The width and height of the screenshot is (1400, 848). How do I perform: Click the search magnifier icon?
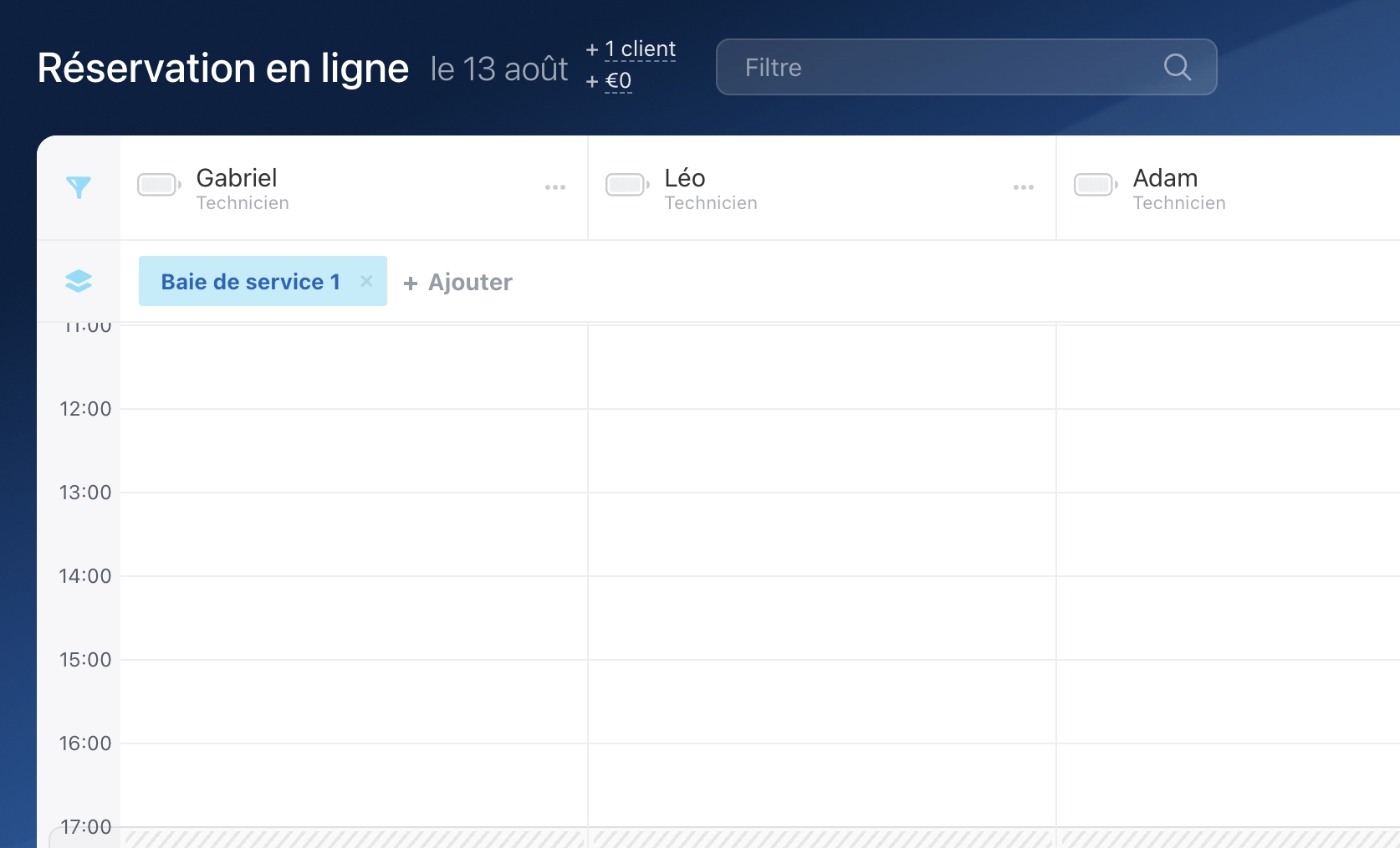point(1177,67)
